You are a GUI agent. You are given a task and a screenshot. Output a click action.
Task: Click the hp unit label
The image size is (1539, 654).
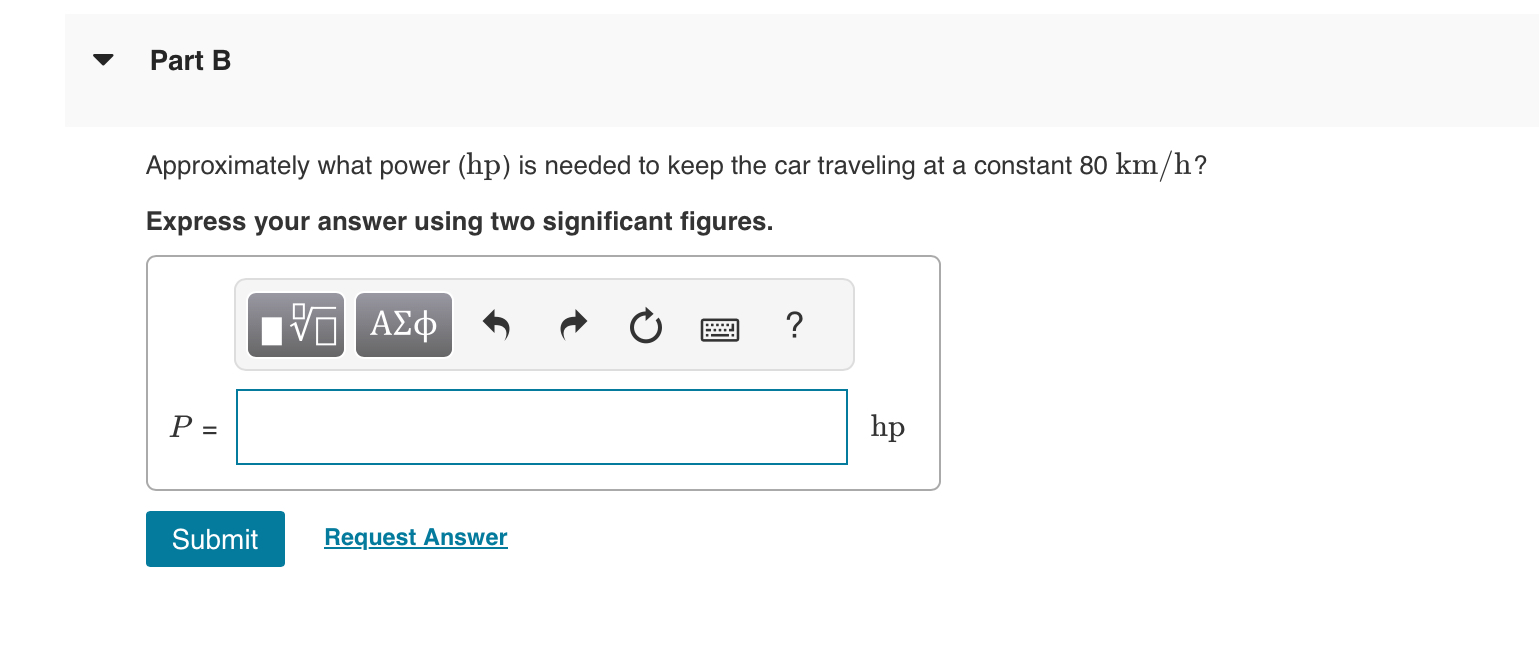[888, 427]
